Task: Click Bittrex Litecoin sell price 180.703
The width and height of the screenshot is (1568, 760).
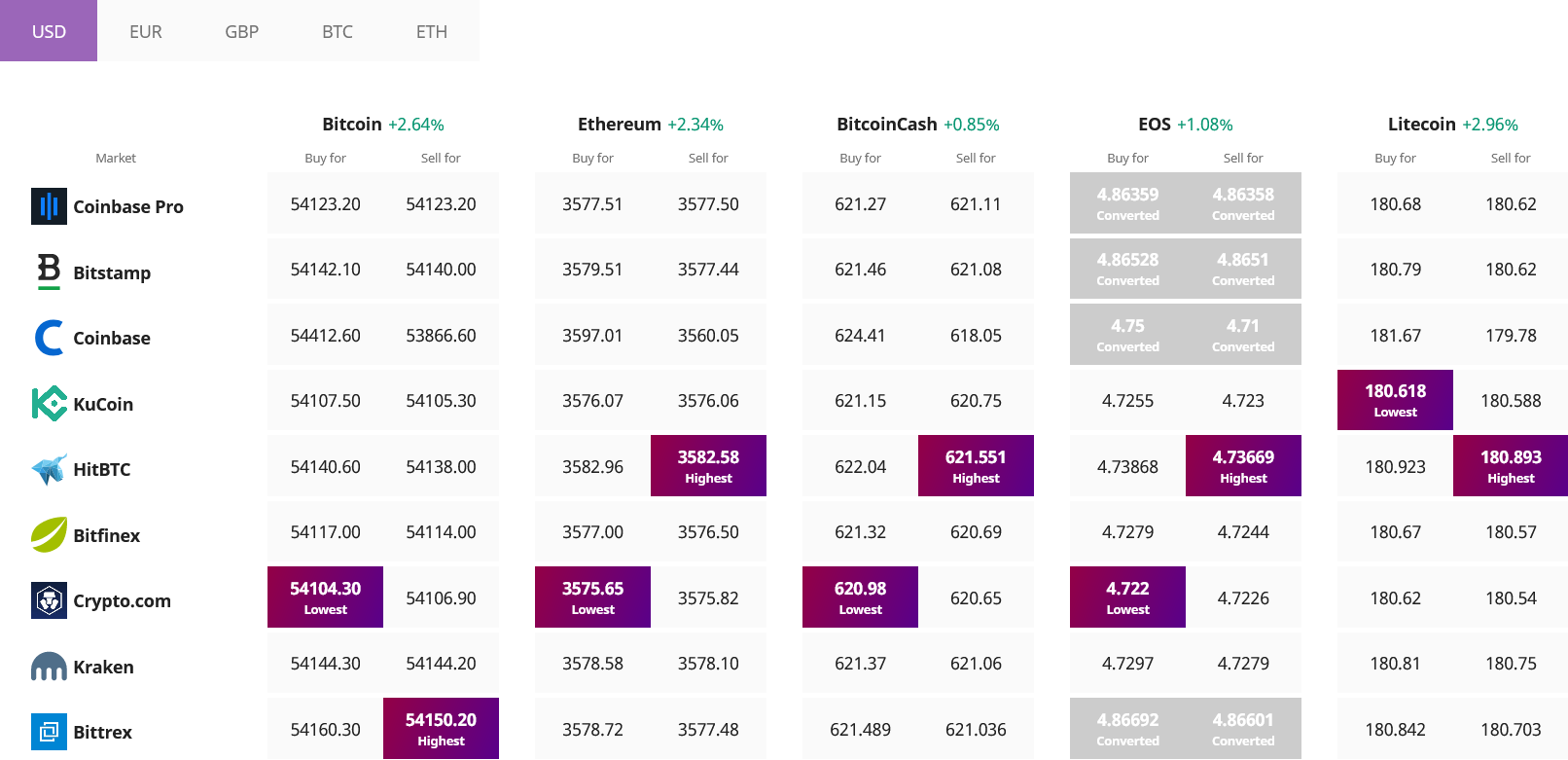Action: (x=1511, y=729)
